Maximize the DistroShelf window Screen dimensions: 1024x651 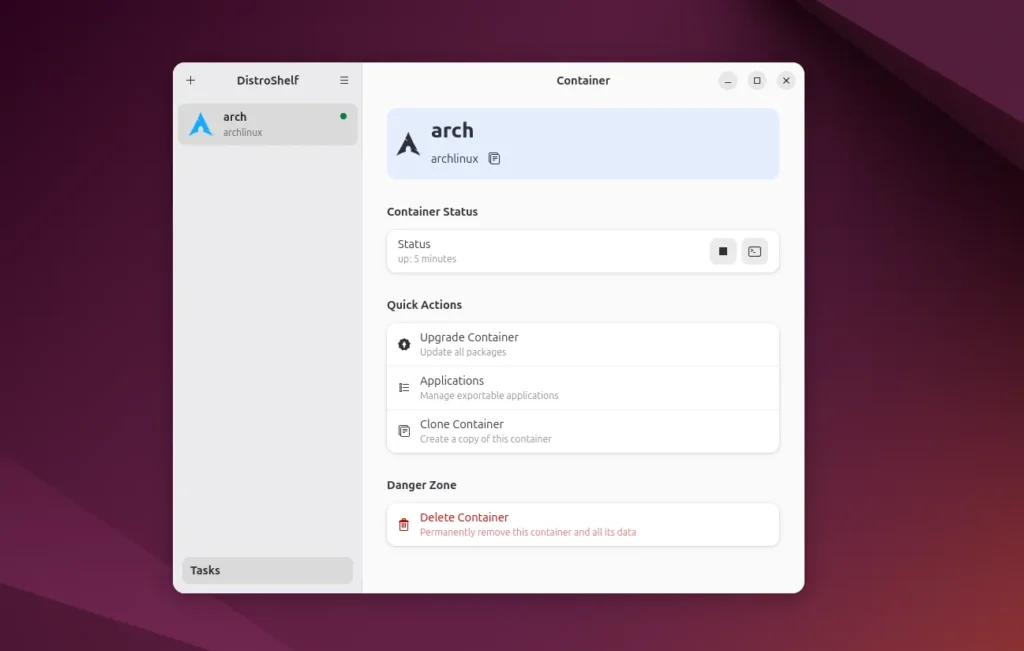tap(757, 80)
